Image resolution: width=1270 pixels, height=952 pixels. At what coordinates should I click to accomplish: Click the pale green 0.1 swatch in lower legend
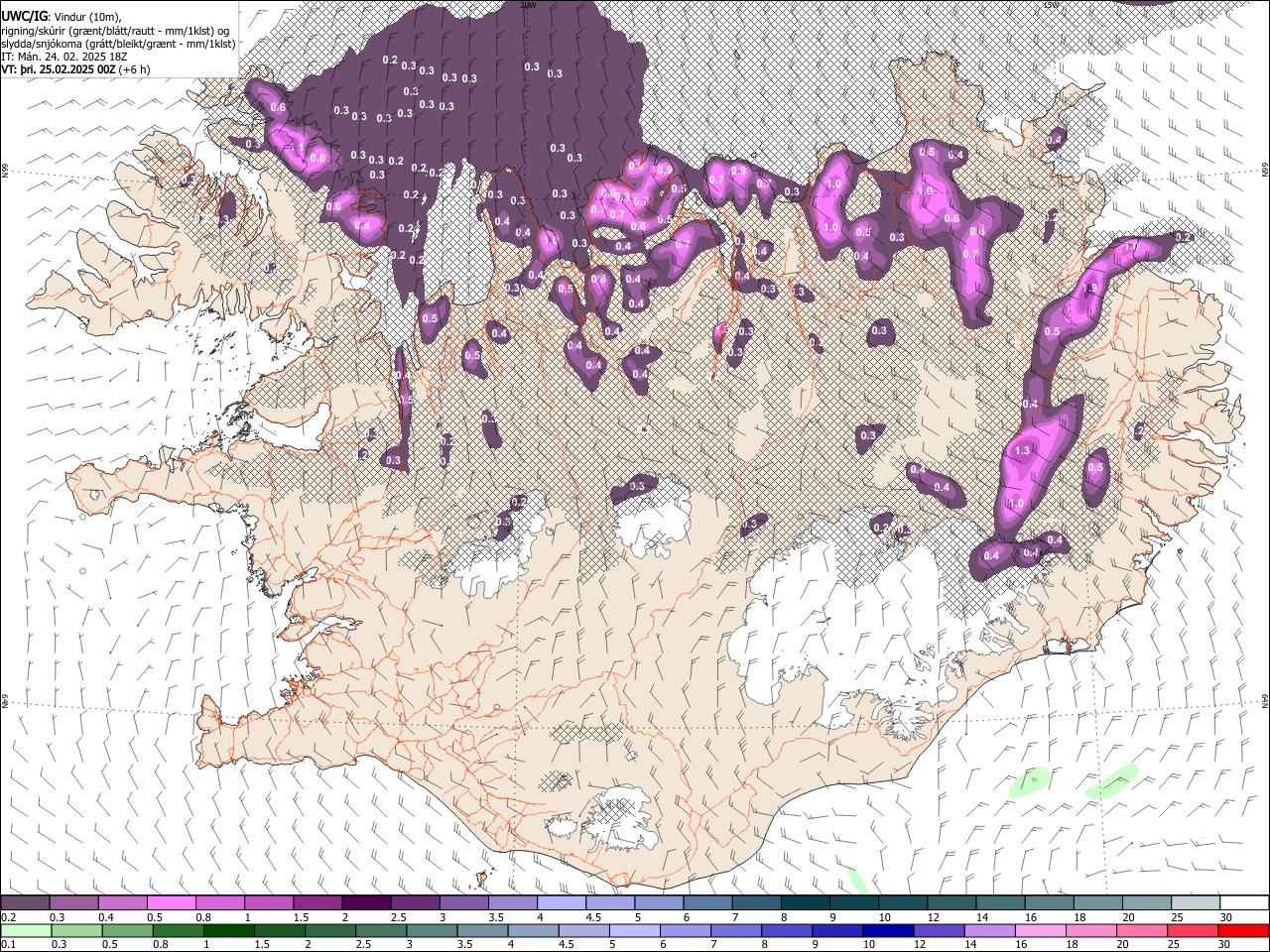(x=27, y=930)
